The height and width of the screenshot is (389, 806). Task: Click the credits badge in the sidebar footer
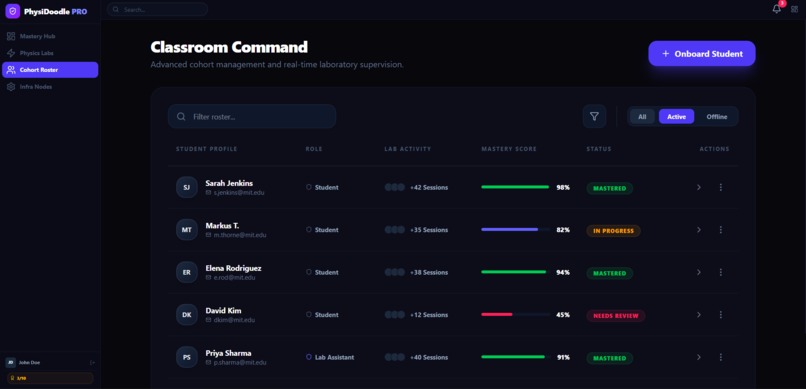(x=50, y=378)
